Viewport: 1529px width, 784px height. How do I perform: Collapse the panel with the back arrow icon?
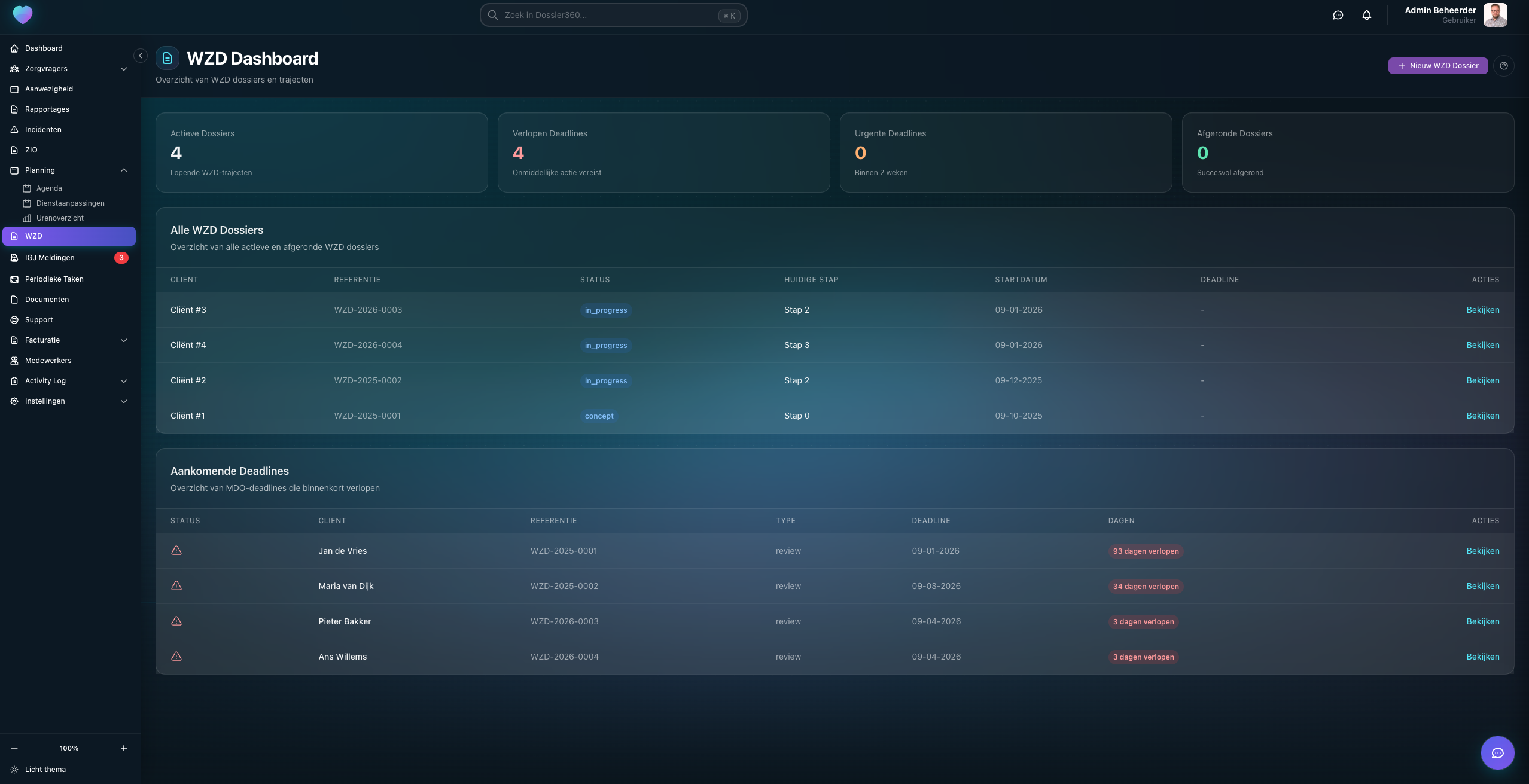(x=141, y=55)
